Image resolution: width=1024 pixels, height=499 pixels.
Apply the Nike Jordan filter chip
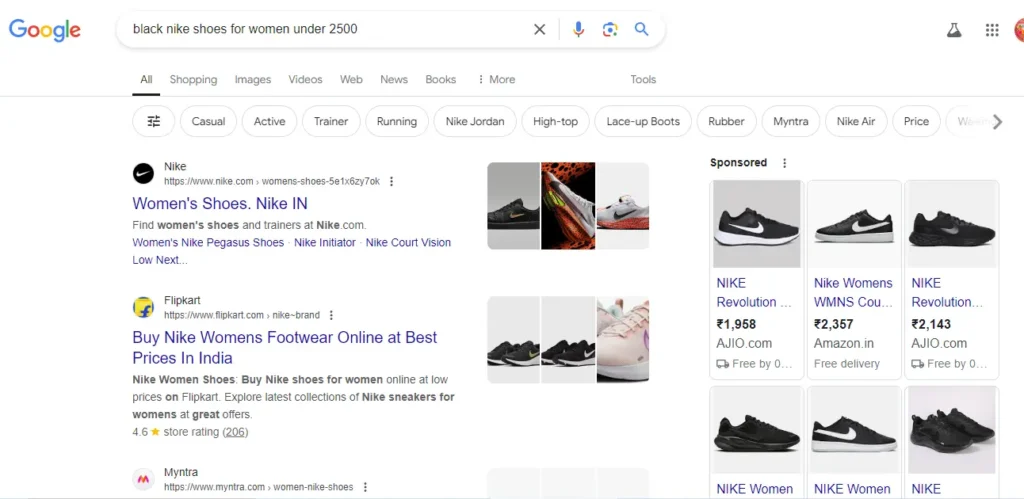point(475,121)
